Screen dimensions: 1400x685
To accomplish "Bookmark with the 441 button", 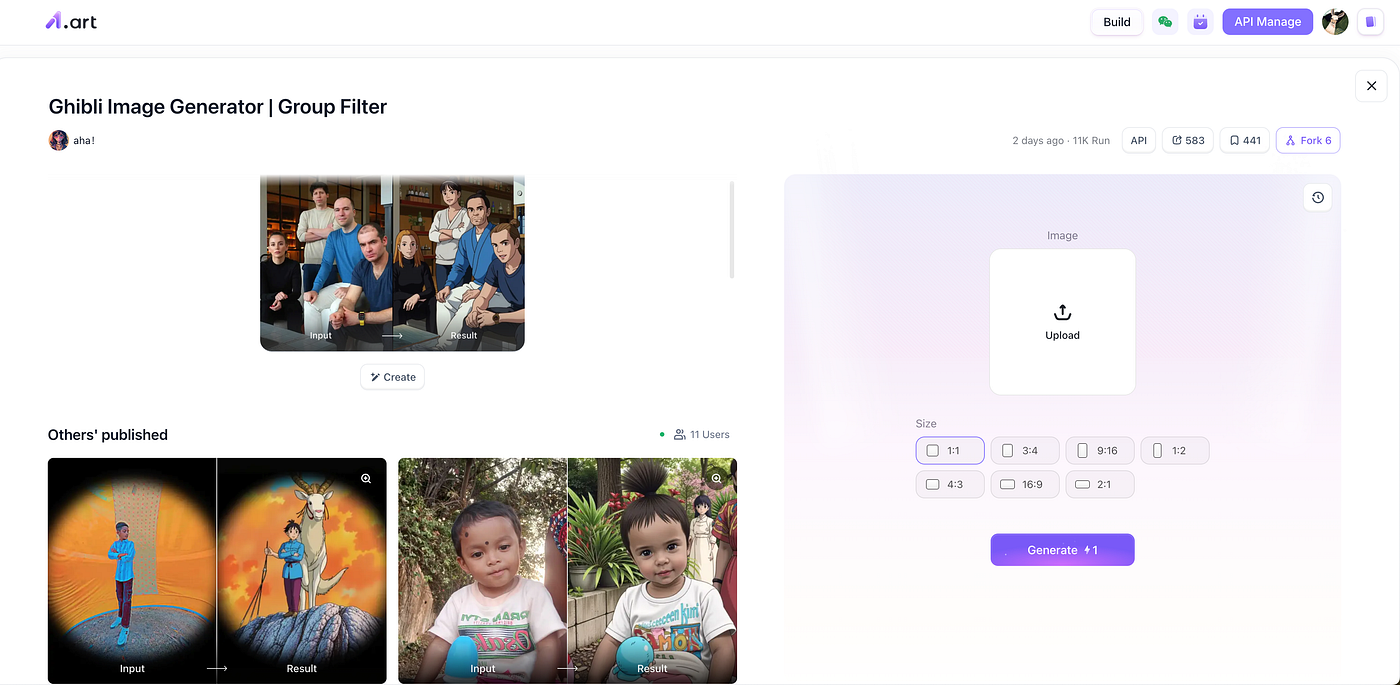I will click(x=1245, y=141).
